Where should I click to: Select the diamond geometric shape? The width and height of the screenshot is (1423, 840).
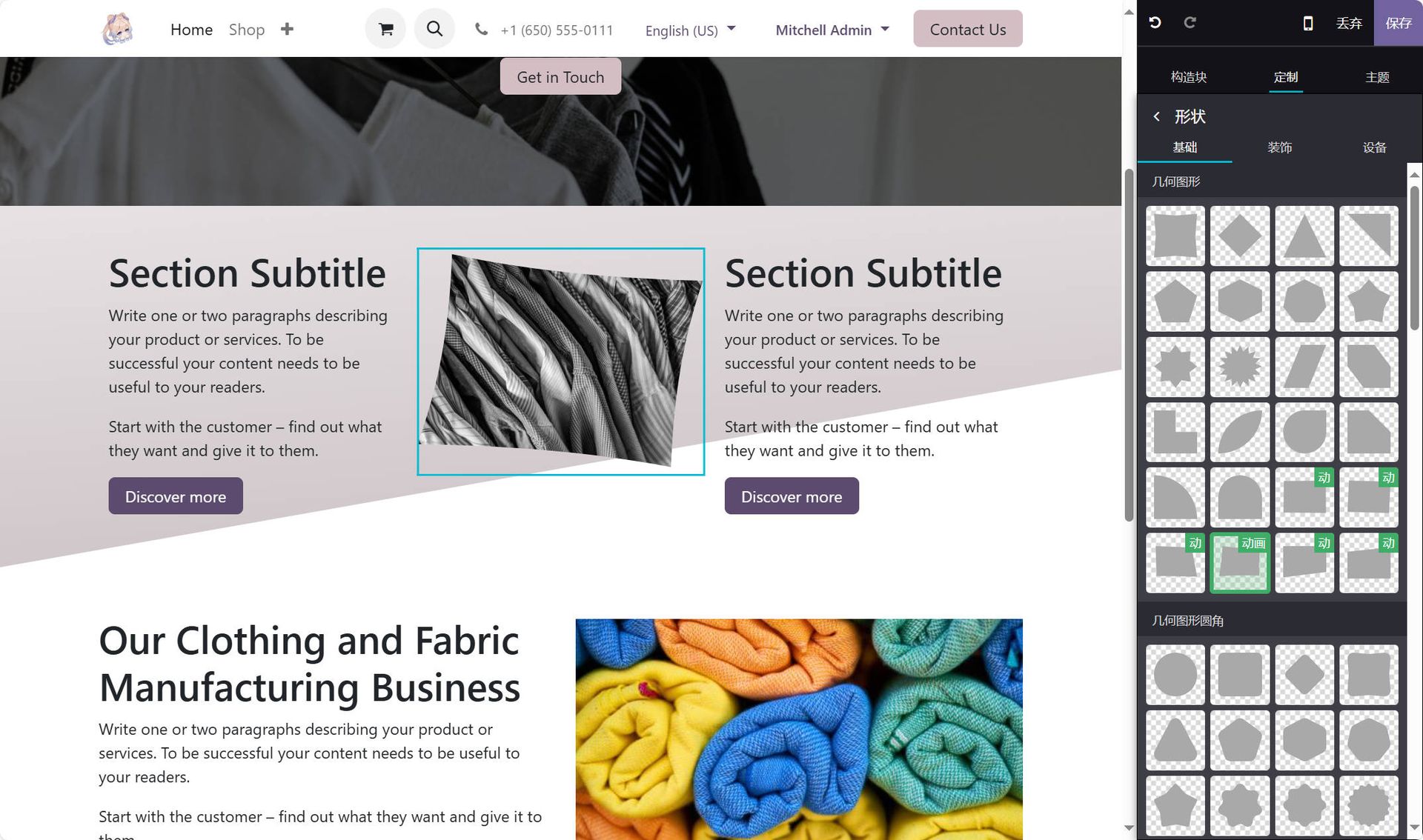[x=1240, y=236]
